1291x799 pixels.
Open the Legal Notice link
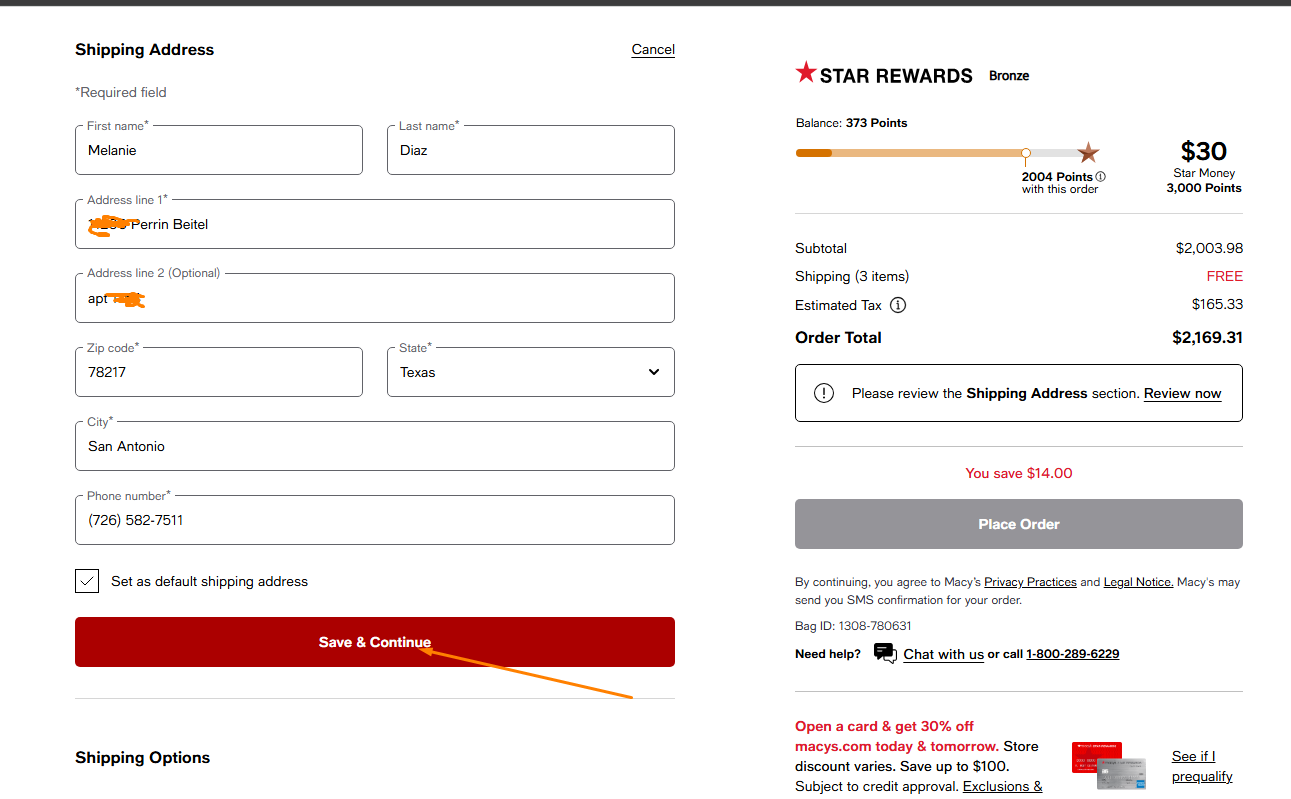[1138, 582]
